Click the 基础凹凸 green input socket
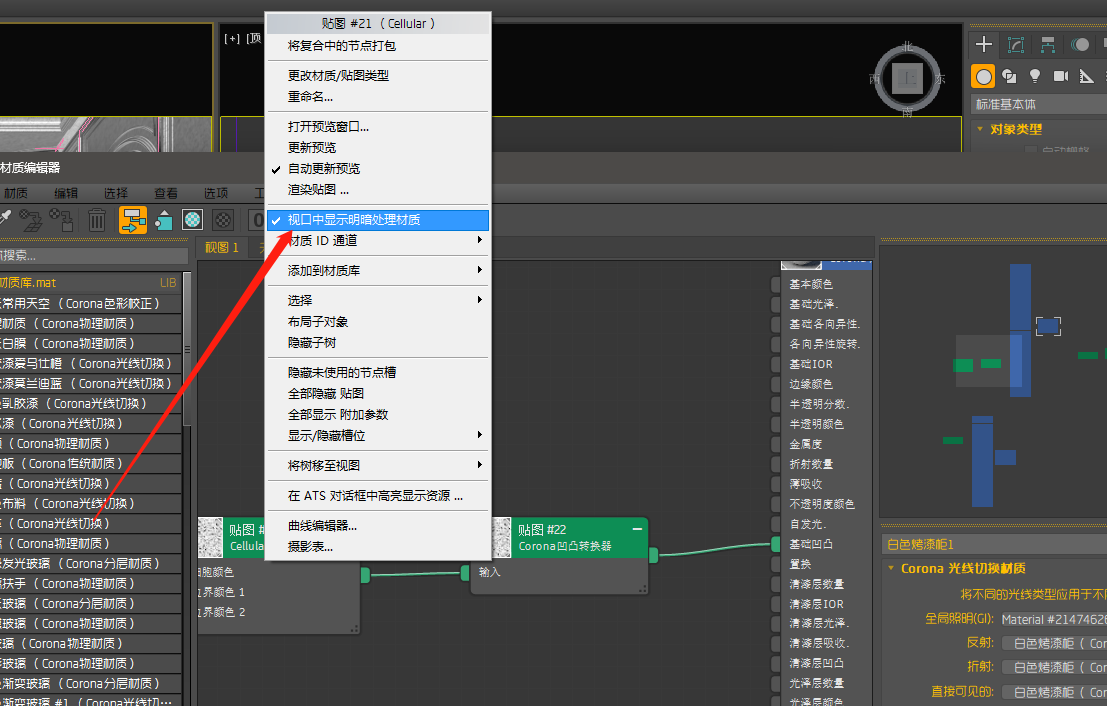 coord(775,544)
